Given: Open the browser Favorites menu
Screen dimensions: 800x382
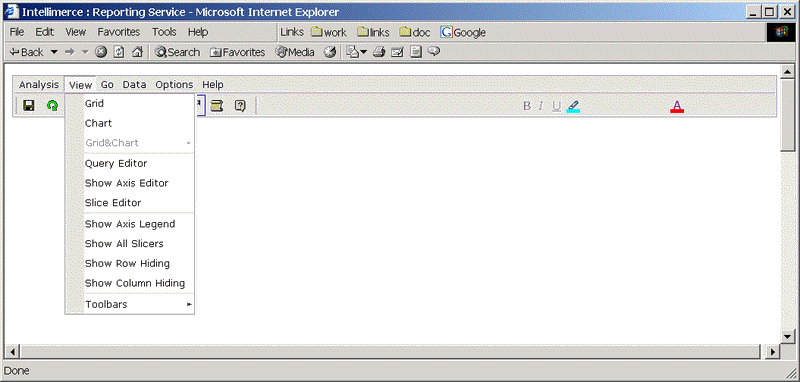Looking at the screenshot, I should coord(119,32).
